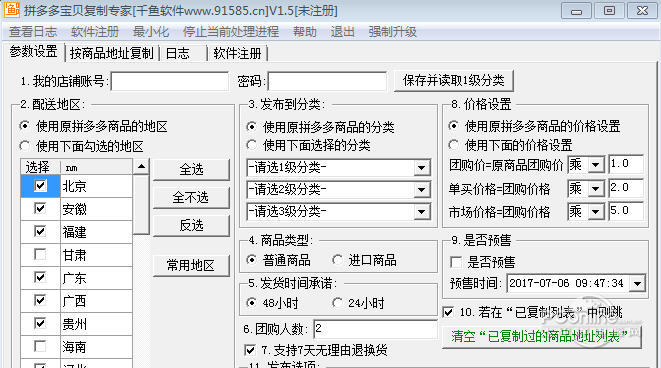Click 强制升级 in the menu bar
The image size is (661, 368).
tap(392, 32)
